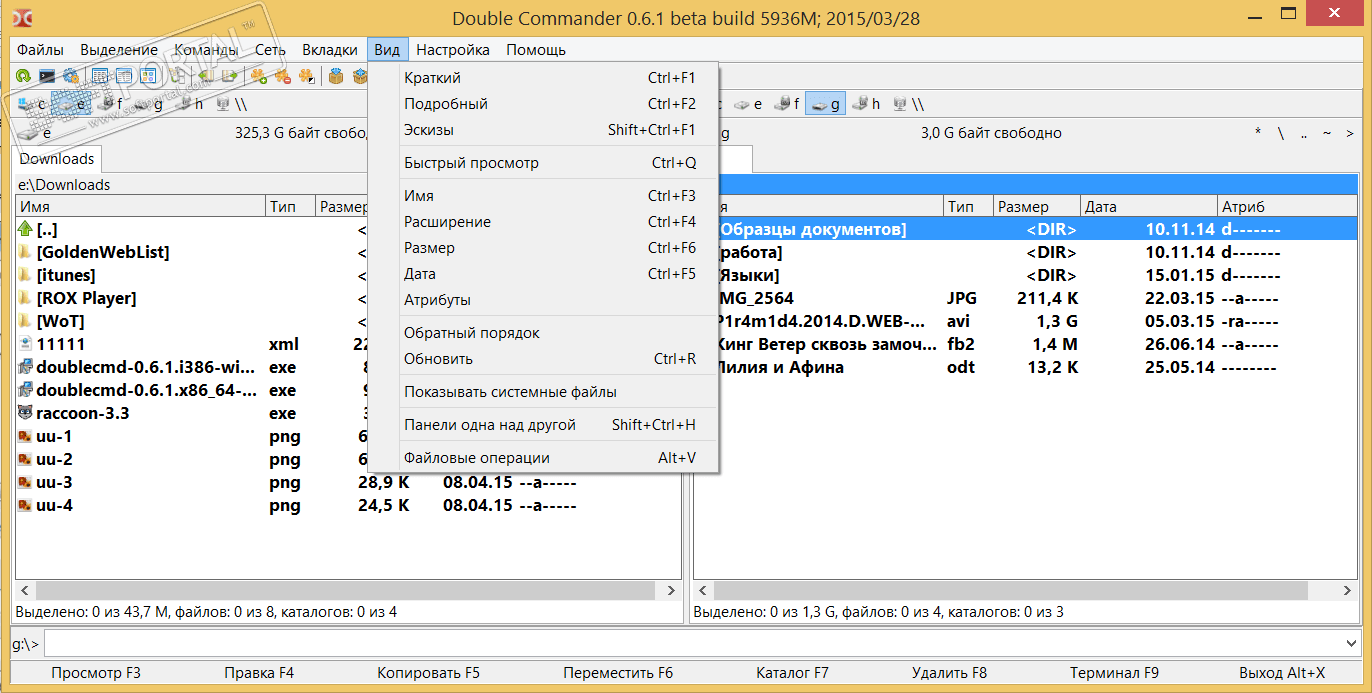1372x693 pixels.
Task: Click the unselect group (star minus) icon
Action: pos(283,76)
